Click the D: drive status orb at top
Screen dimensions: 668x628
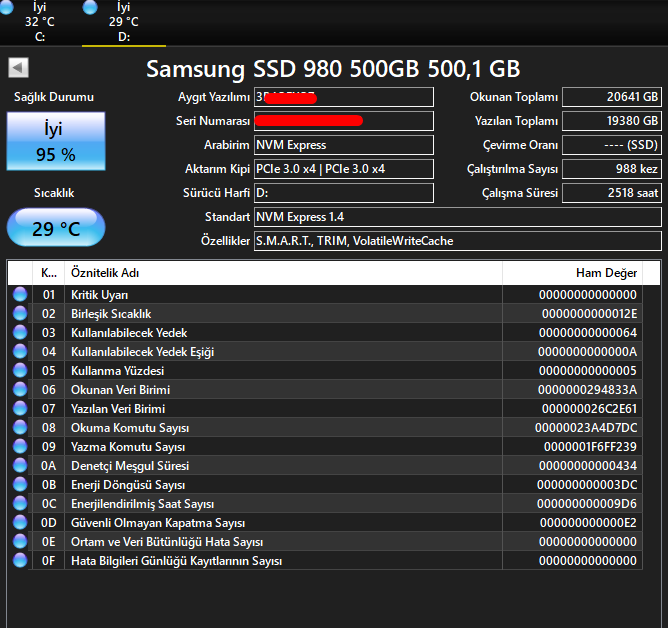90,7
